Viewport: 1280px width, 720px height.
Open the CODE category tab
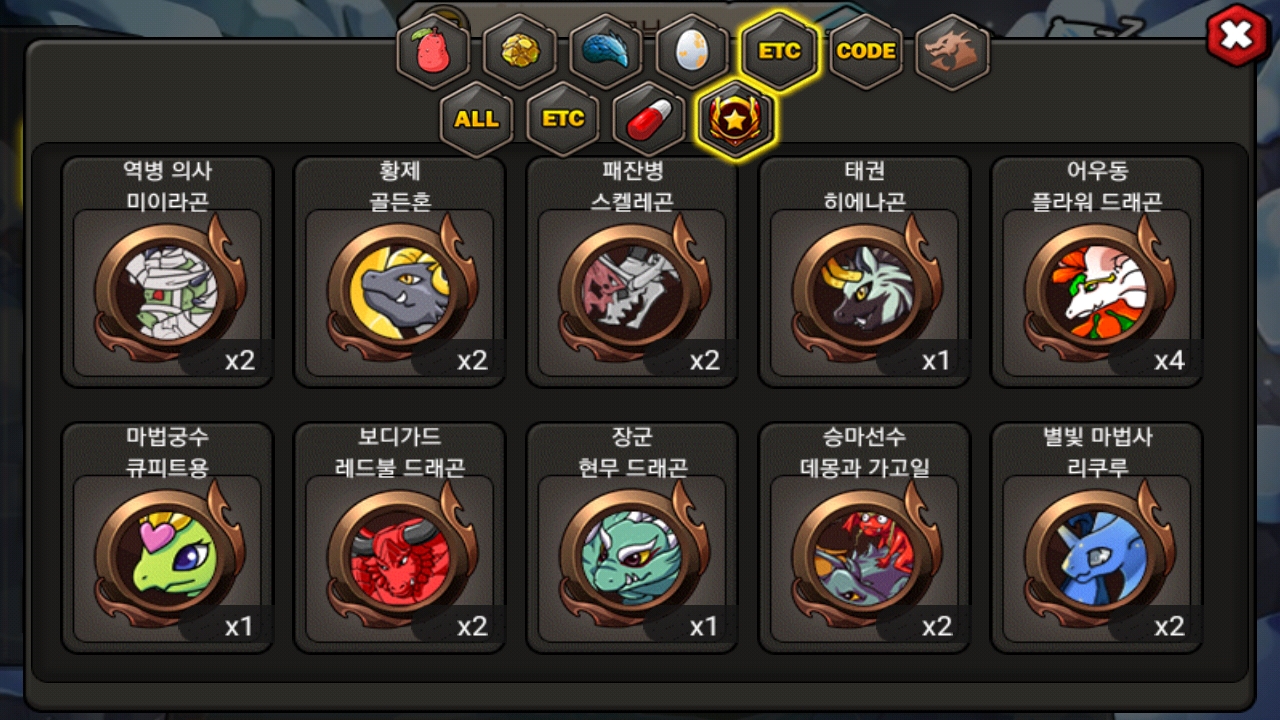point(866,51)
